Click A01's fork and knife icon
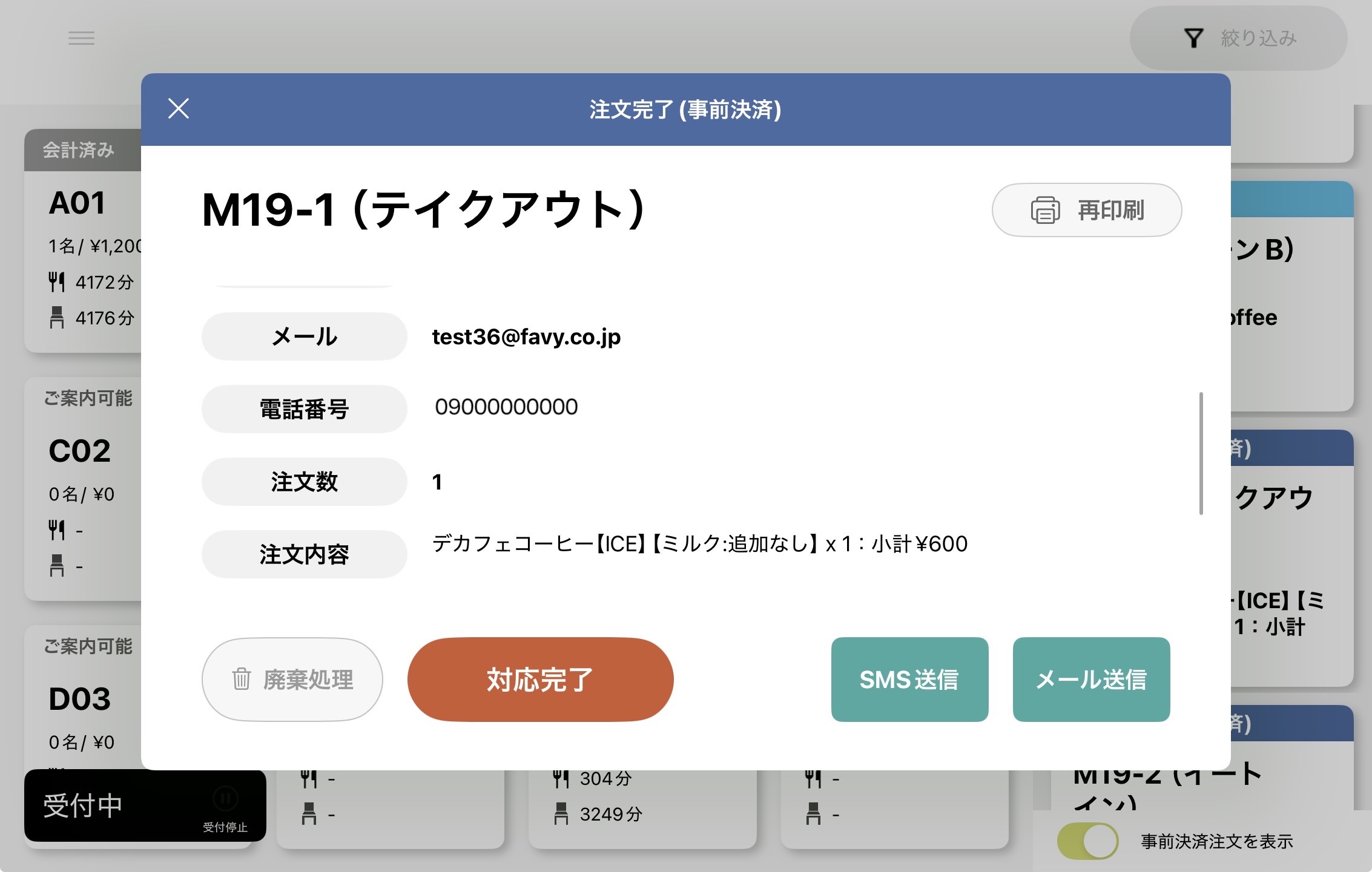 pos(56,282)
